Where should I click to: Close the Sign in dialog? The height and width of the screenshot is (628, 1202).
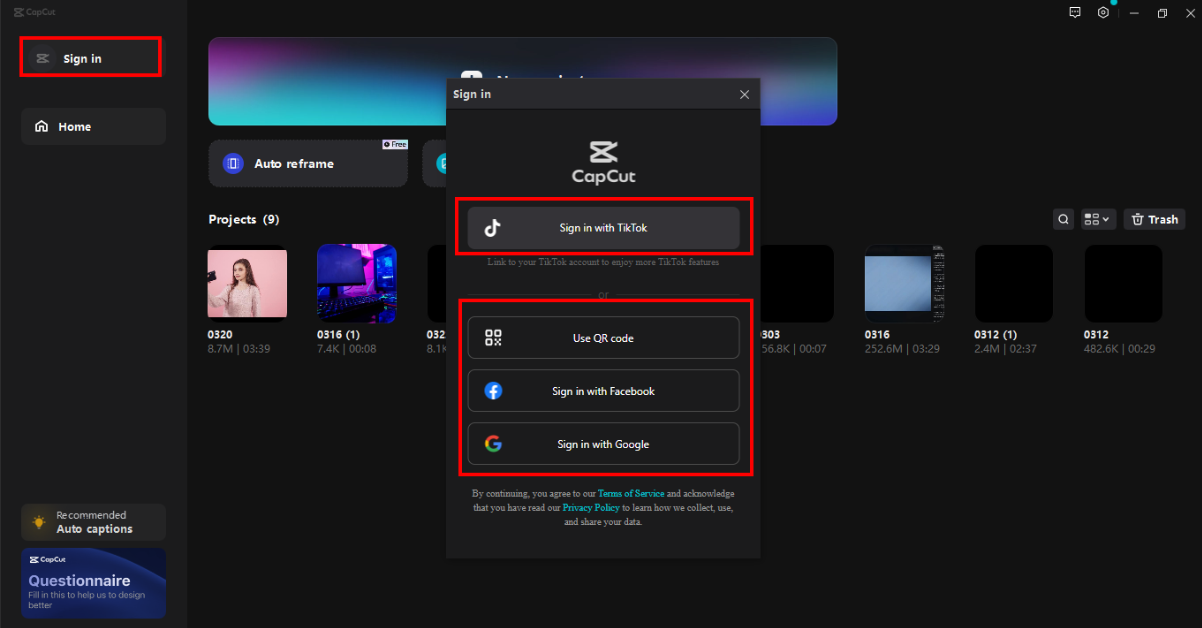click(744, 94)
